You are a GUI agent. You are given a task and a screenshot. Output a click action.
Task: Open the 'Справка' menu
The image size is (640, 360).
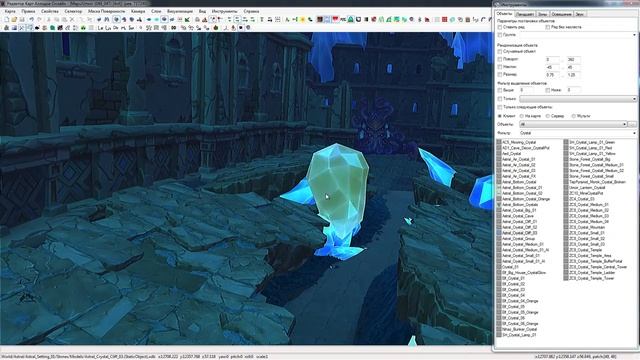click(x=251, y=11)
